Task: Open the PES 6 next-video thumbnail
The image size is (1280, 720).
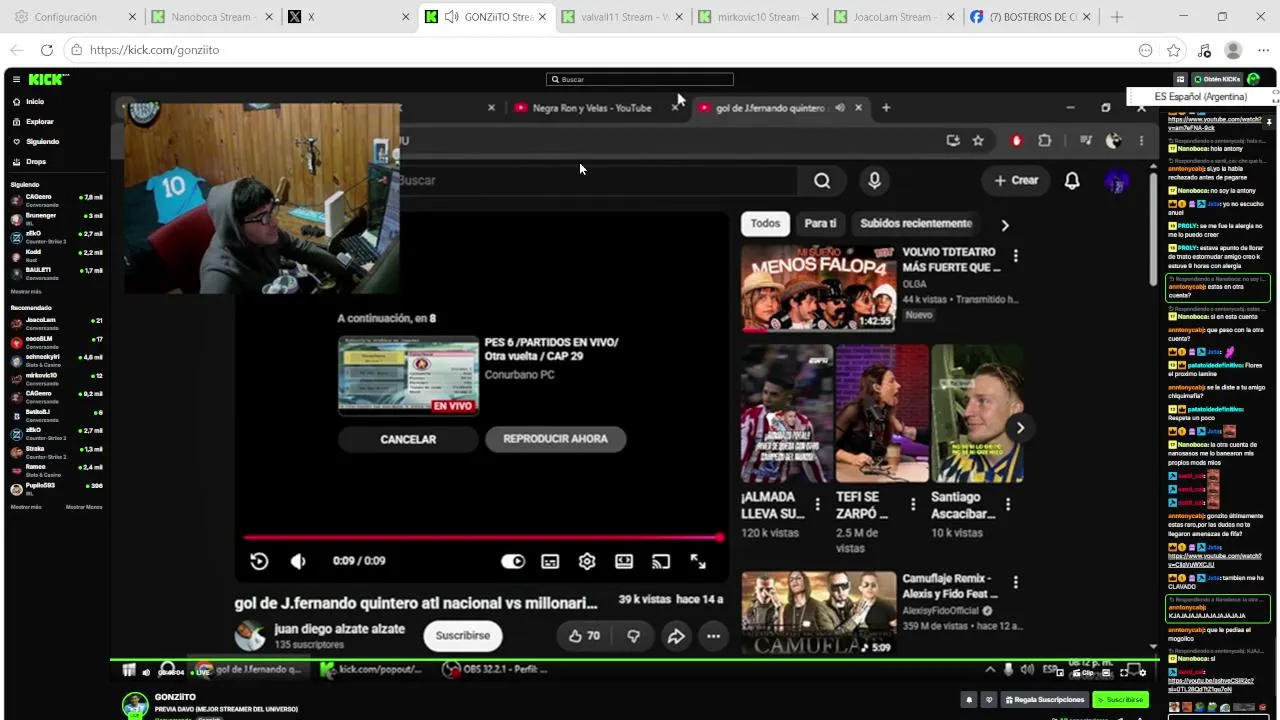Action: [408, 376]
